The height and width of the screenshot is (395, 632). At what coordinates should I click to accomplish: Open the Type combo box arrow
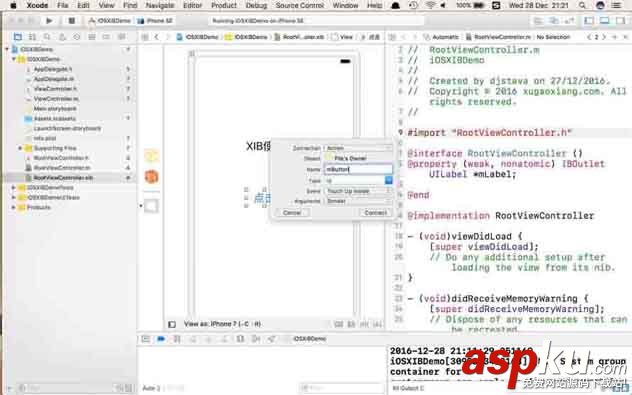[x=389, y=180]
